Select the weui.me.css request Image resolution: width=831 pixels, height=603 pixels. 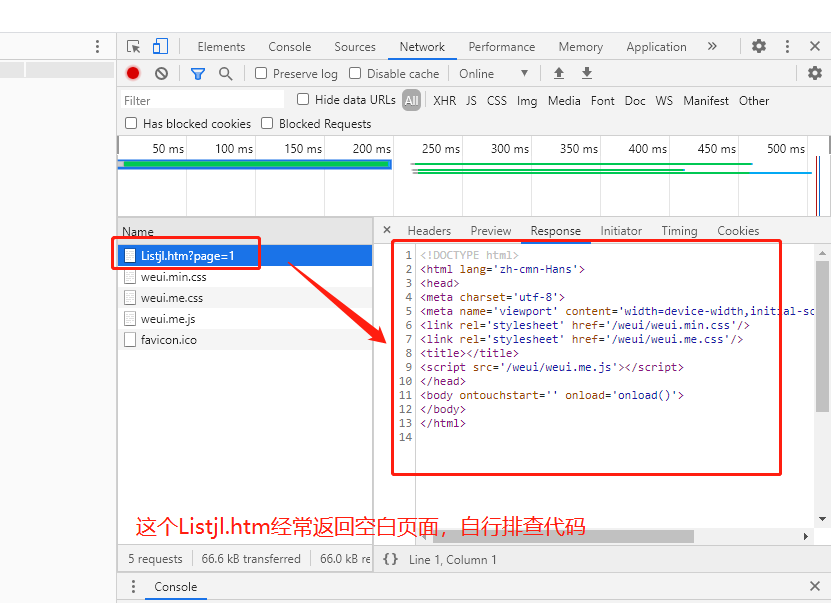(x=245, y=298)
